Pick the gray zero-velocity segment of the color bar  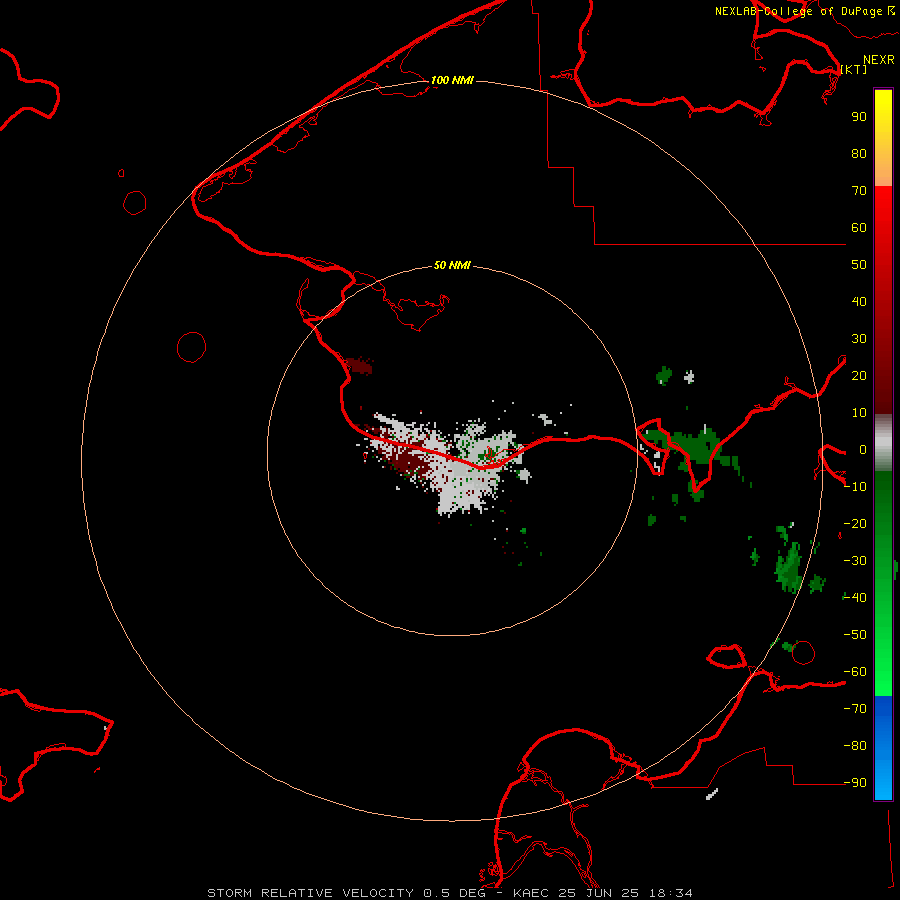click(x=883, y=443)
